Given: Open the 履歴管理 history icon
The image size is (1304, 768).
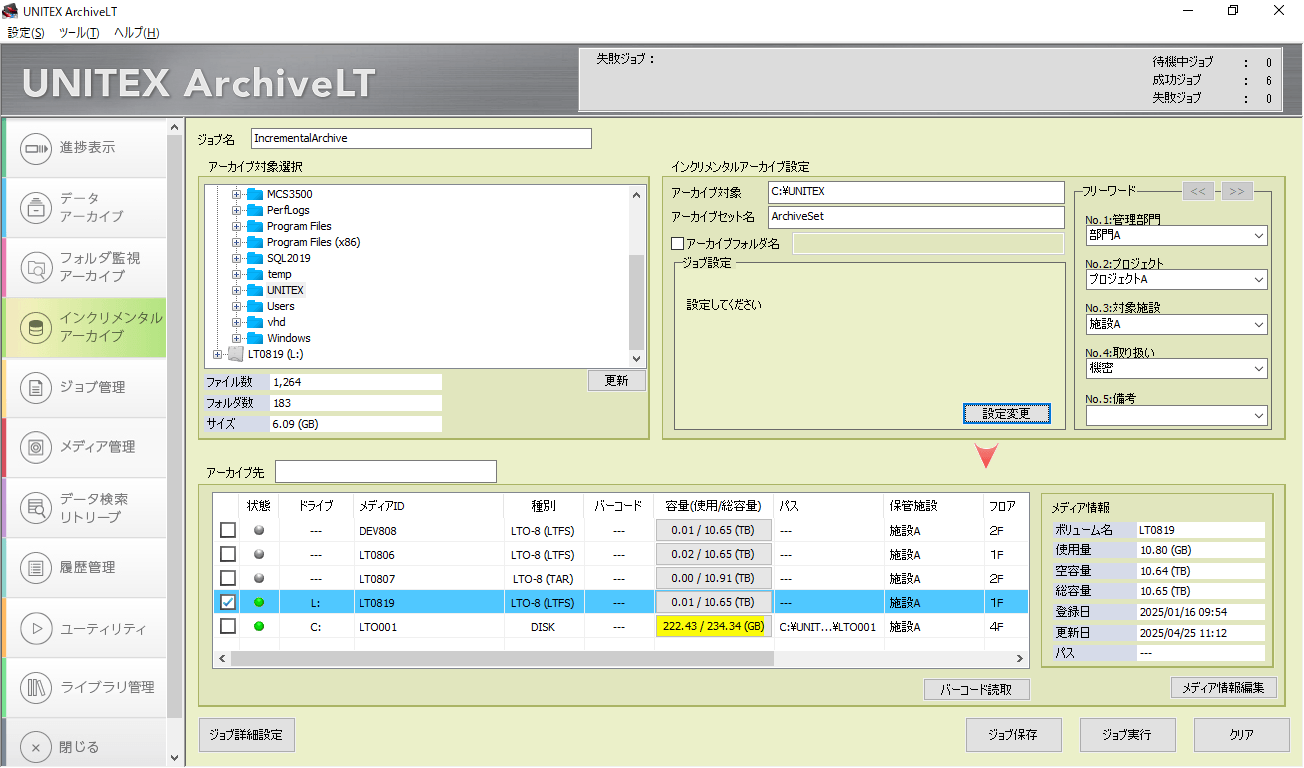Looking at the screenshot, I should click(37, 568).
